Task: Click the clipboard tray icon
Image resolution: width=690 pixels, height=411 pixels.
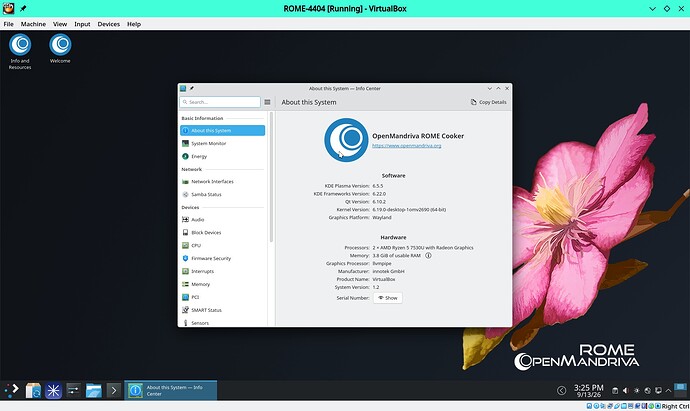Action: tap(615, 390)
